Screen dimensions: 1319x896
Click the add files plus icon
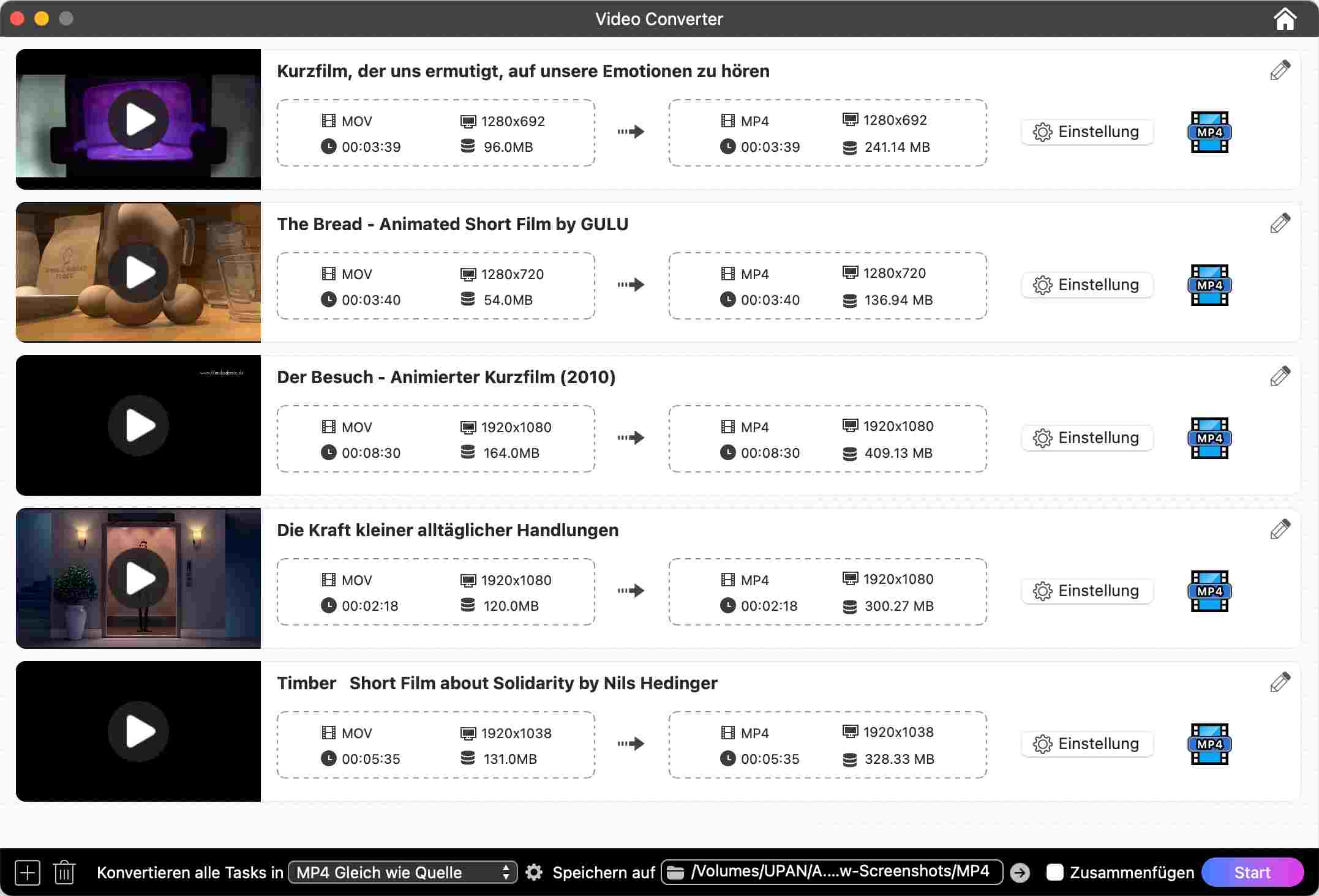click(x=27, y=872)
